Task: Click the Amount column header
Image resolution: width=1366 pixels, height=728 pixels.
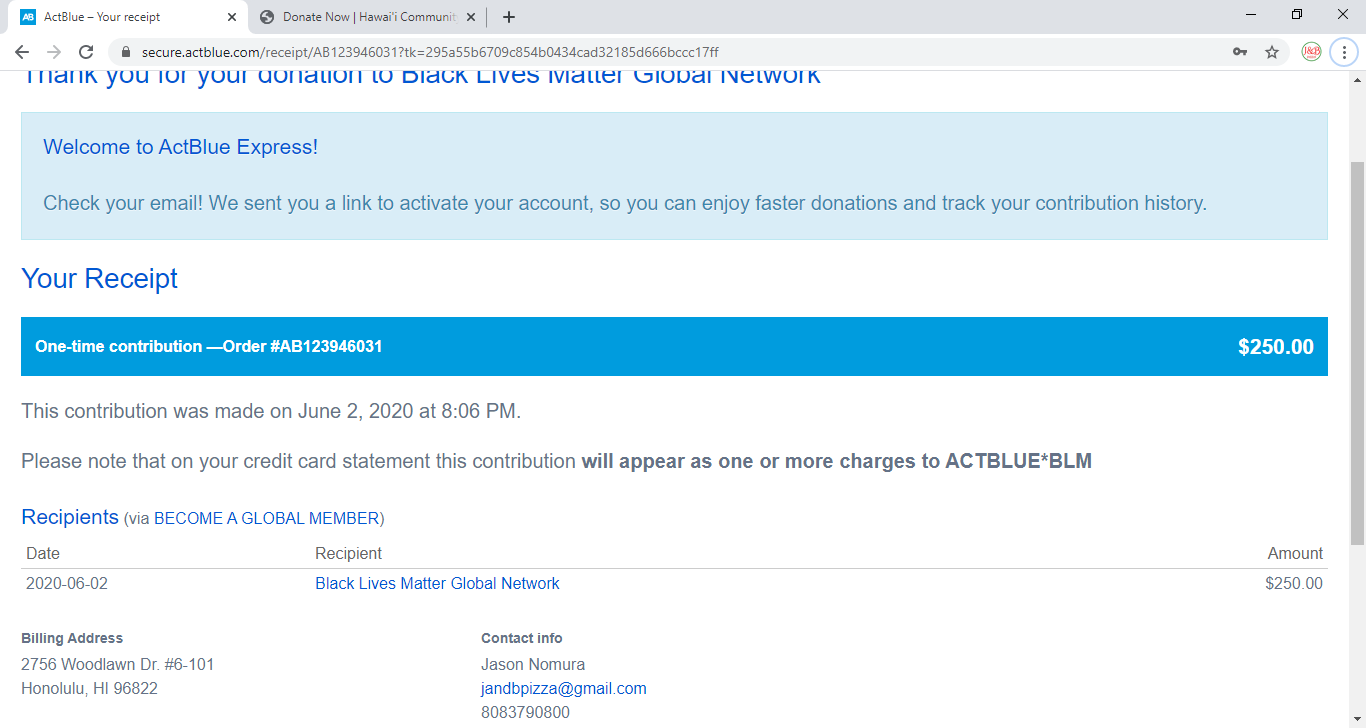Action: [x=1295, y=553]
